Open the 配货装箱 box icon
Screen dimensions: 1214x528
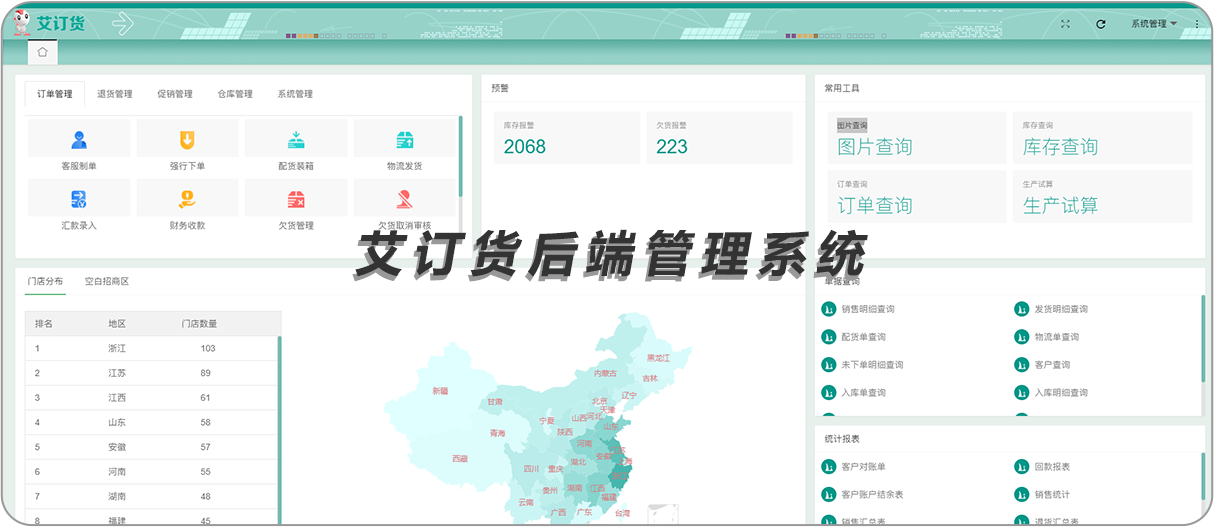(296, 140)
